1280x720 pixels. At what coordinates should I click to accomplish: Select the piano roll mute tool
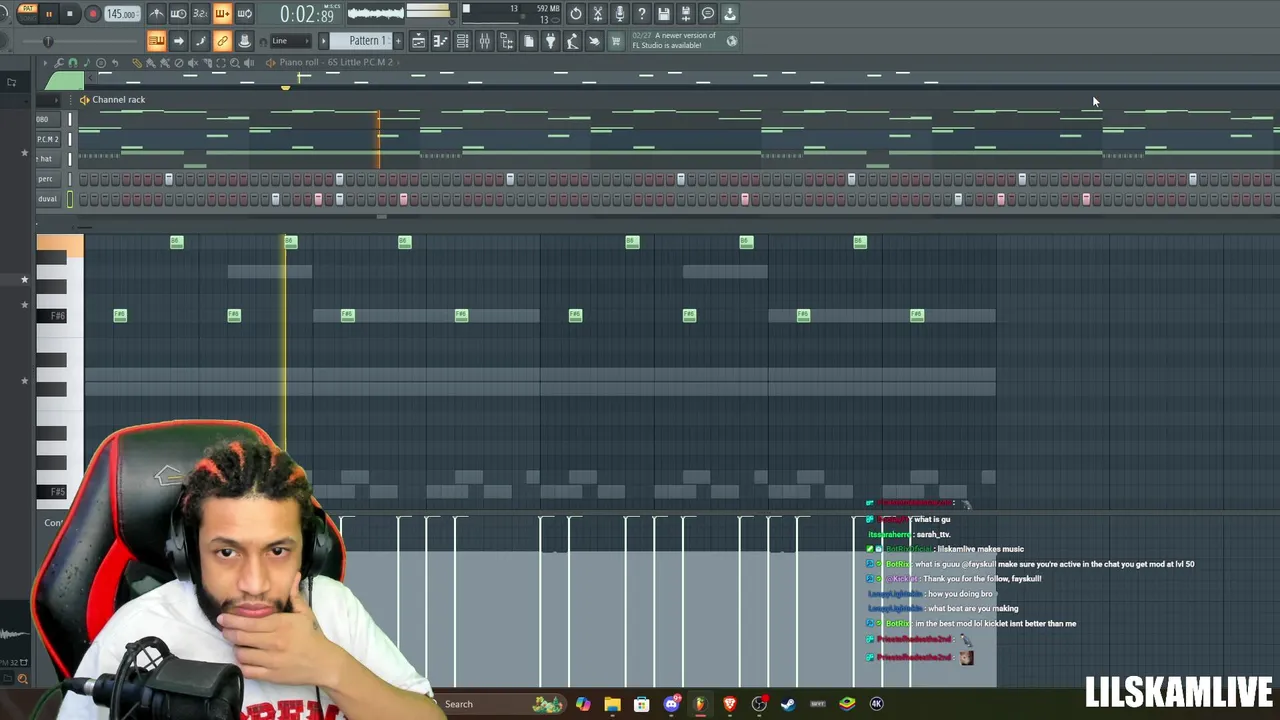(193, 63)
